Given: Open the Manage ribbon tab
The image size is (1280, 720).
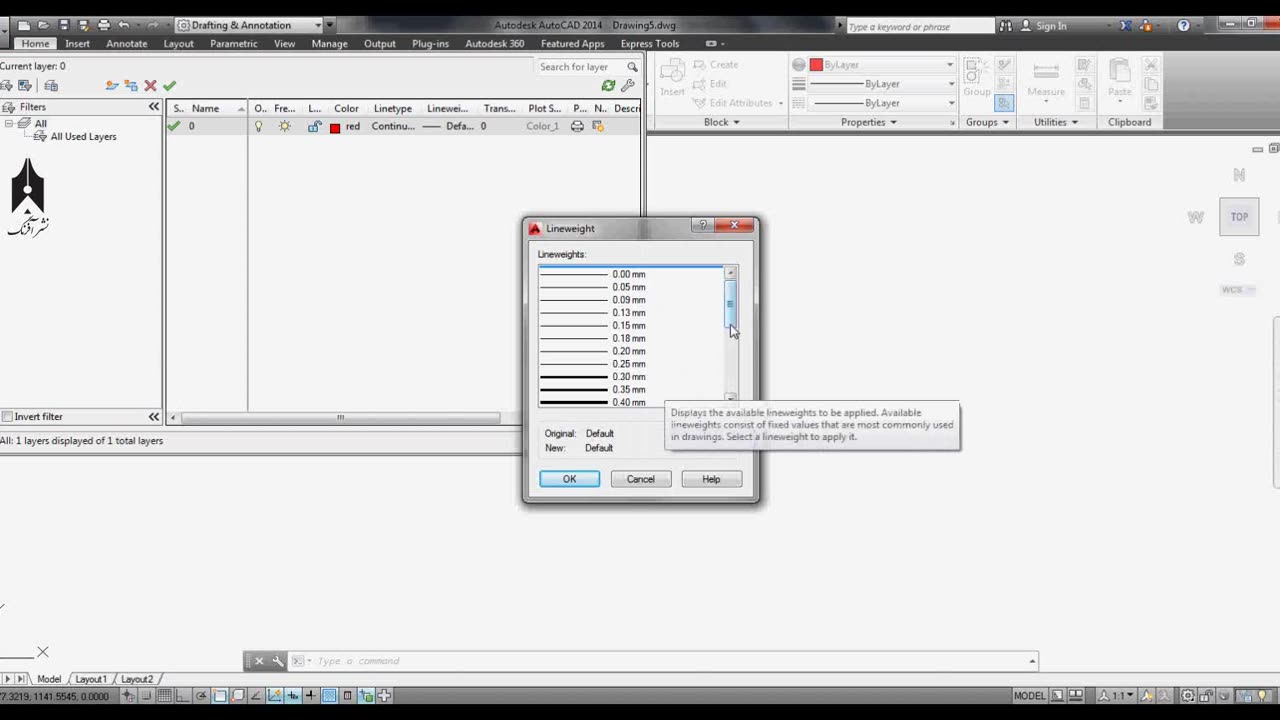Looking at the screenshot, I should (329, 44).
